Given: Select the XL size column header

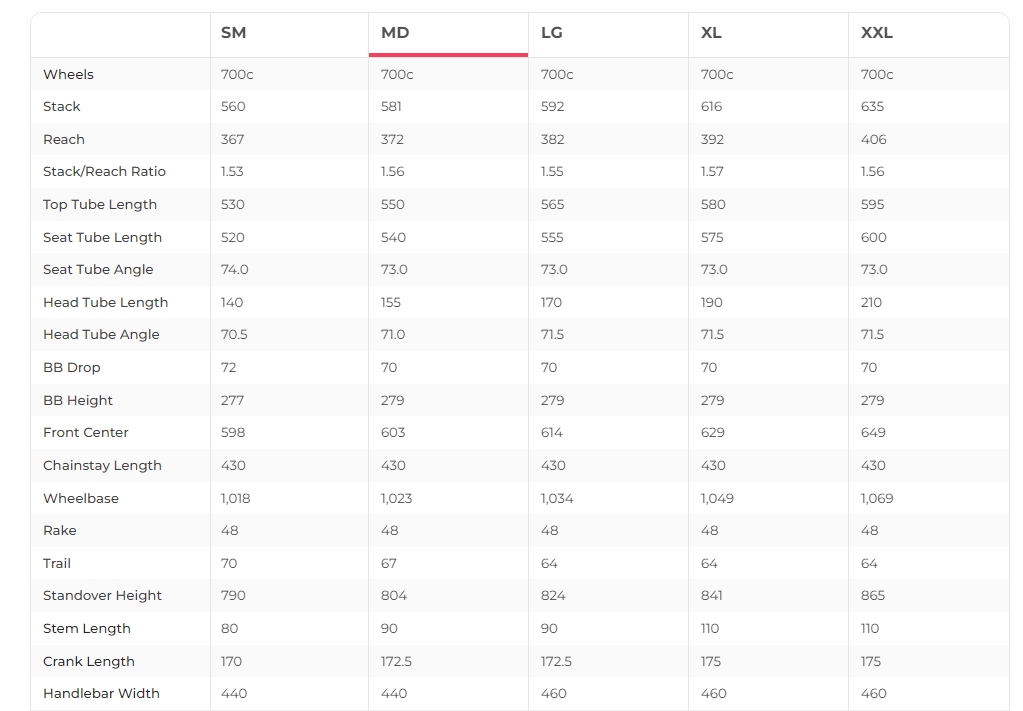Looking at the screenshot, I should click(710, 33).
